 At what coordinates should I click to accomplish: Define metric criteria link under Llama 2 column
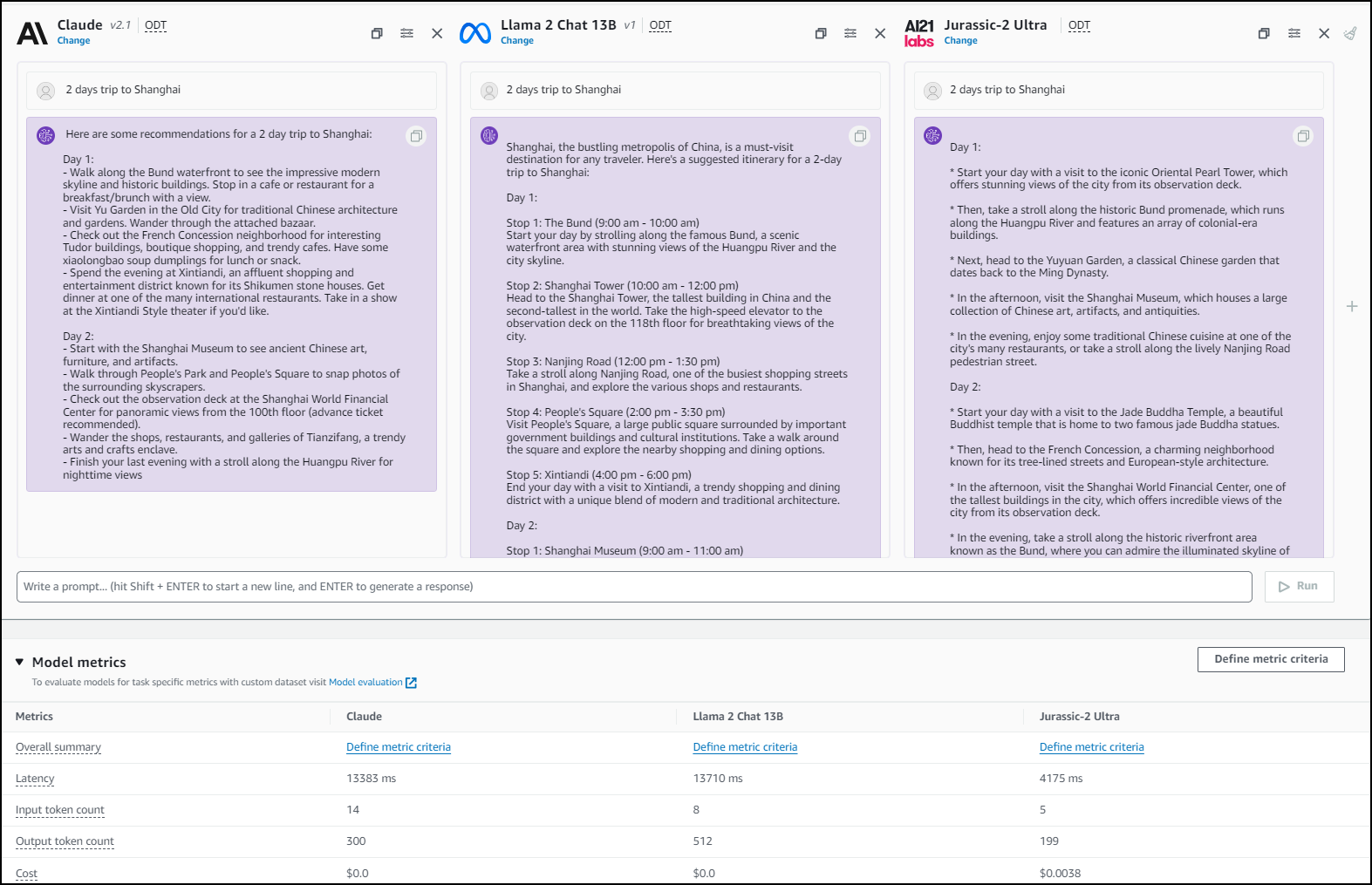(x=745, y=747)
